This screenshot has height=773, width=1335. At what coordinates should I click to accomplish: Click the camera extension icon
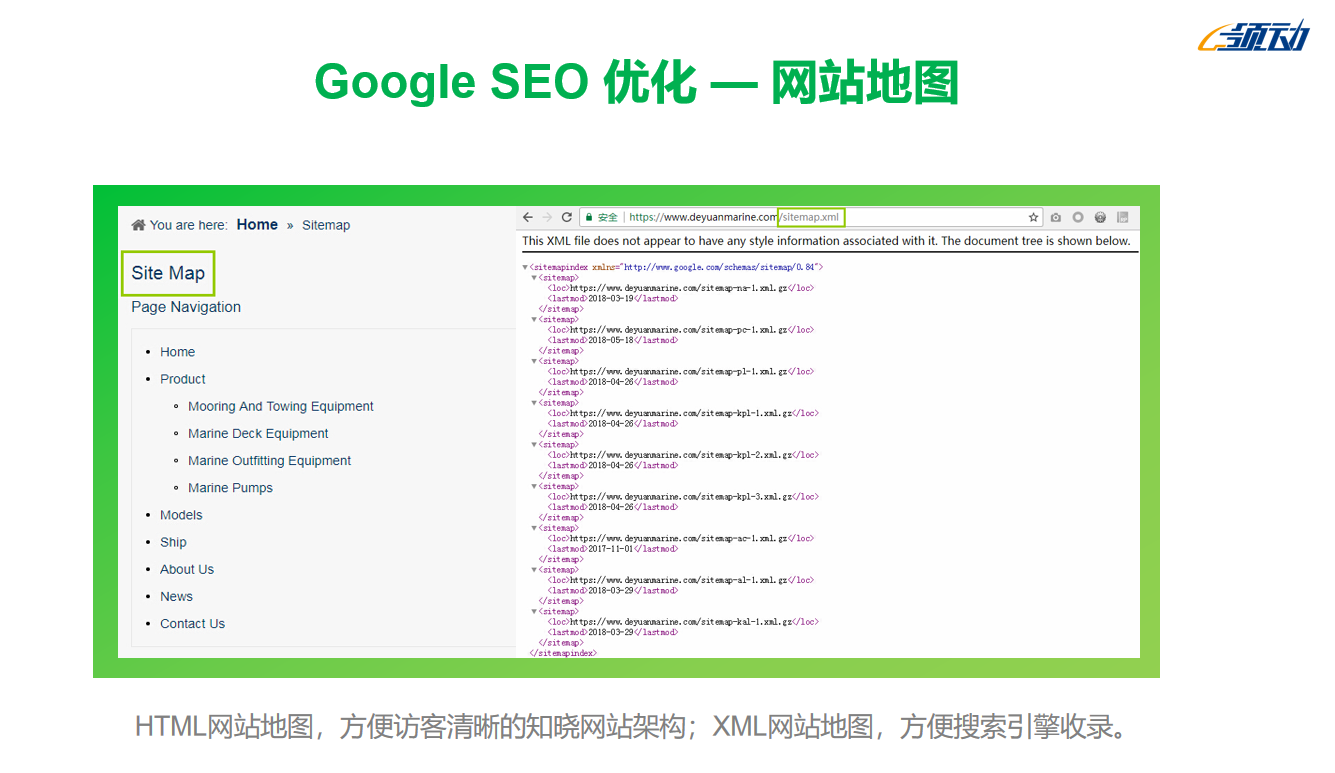pos(1056,217)
